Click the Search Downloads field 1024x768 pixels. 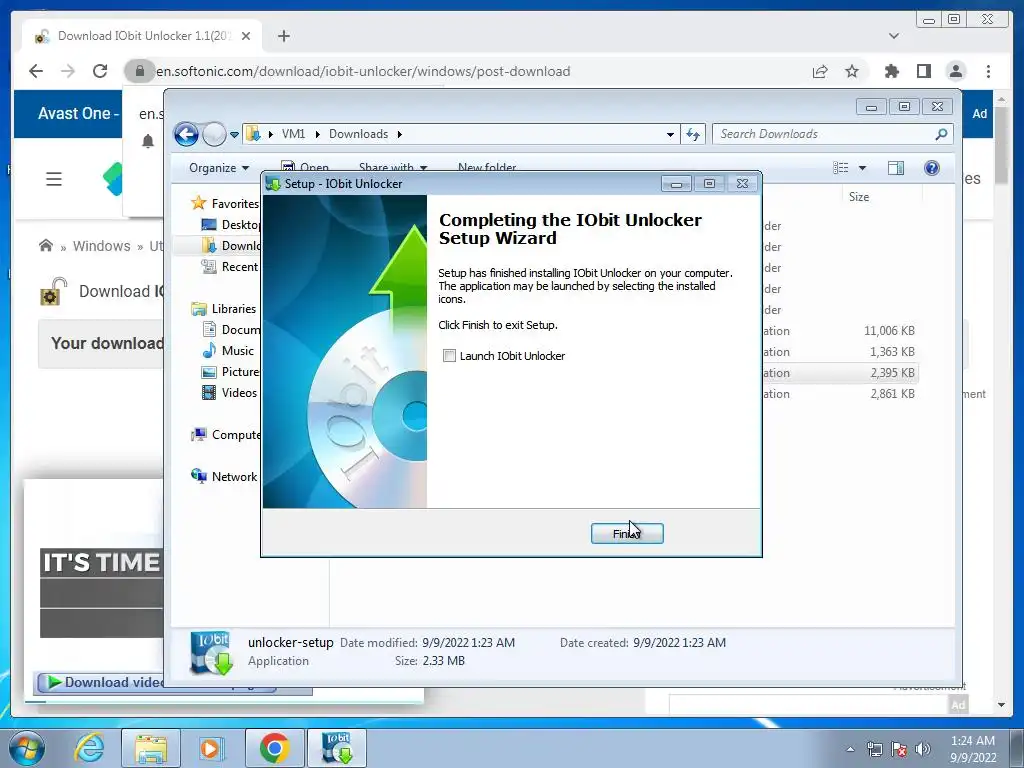pyautogui.click(x=832, y=134)
